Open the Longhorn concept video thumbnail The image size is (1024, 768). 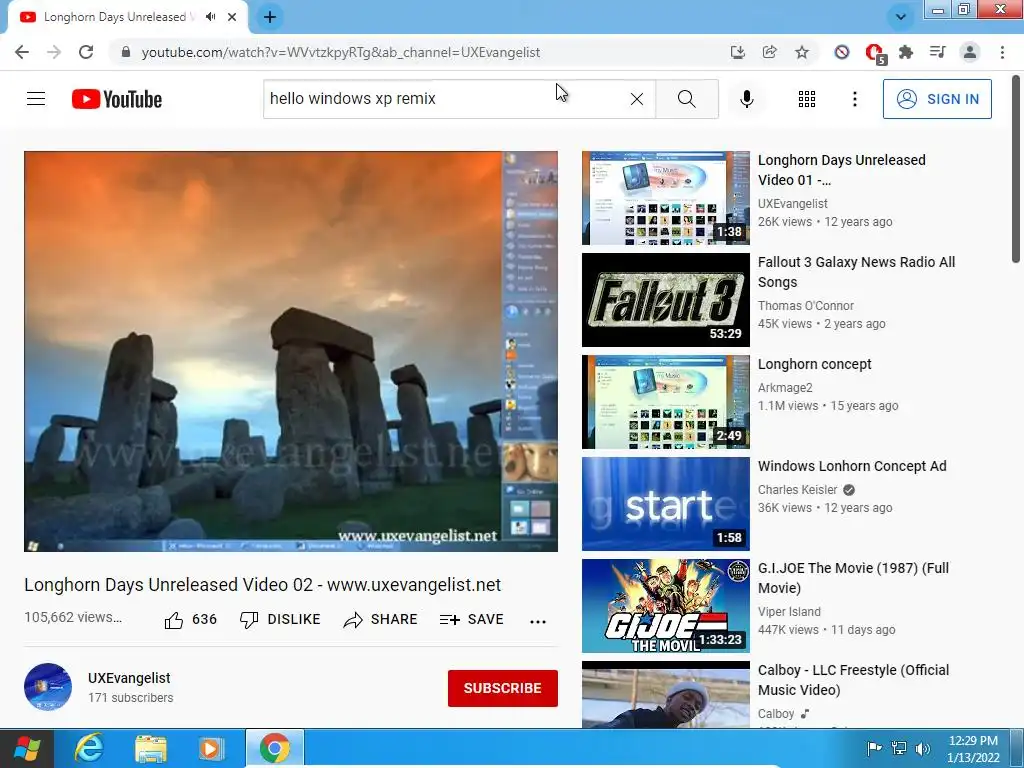tap(665, 402)
